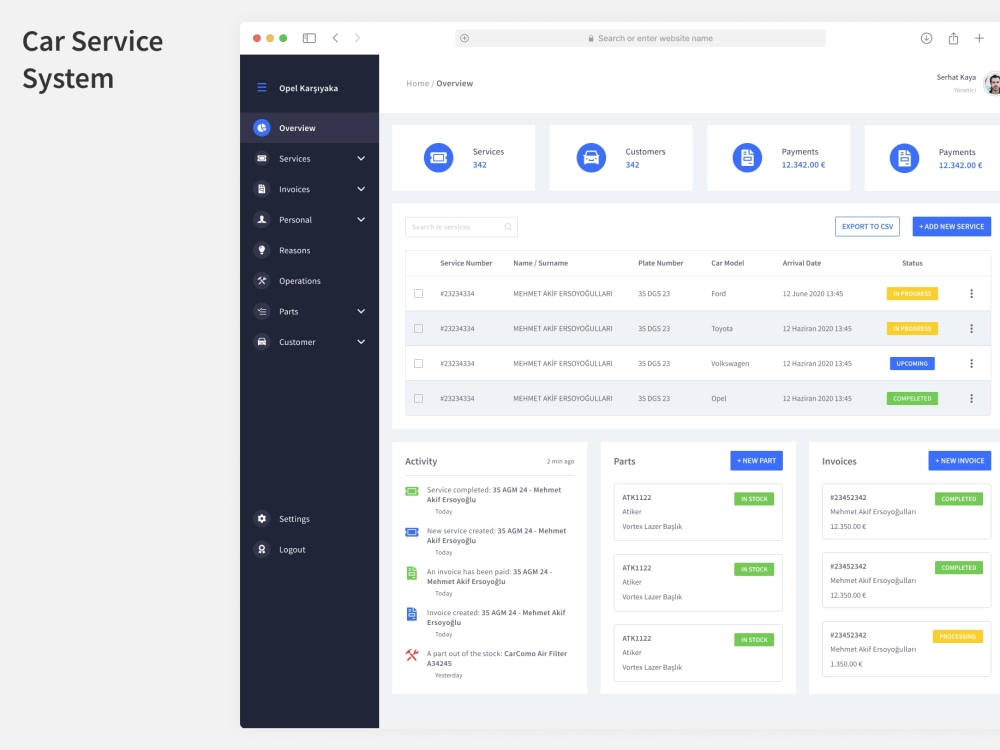The height and width of the screenshot is (750, 1000).
Task: Click the Personal user icon in sidebar
Action: click(x=261, y=219)
